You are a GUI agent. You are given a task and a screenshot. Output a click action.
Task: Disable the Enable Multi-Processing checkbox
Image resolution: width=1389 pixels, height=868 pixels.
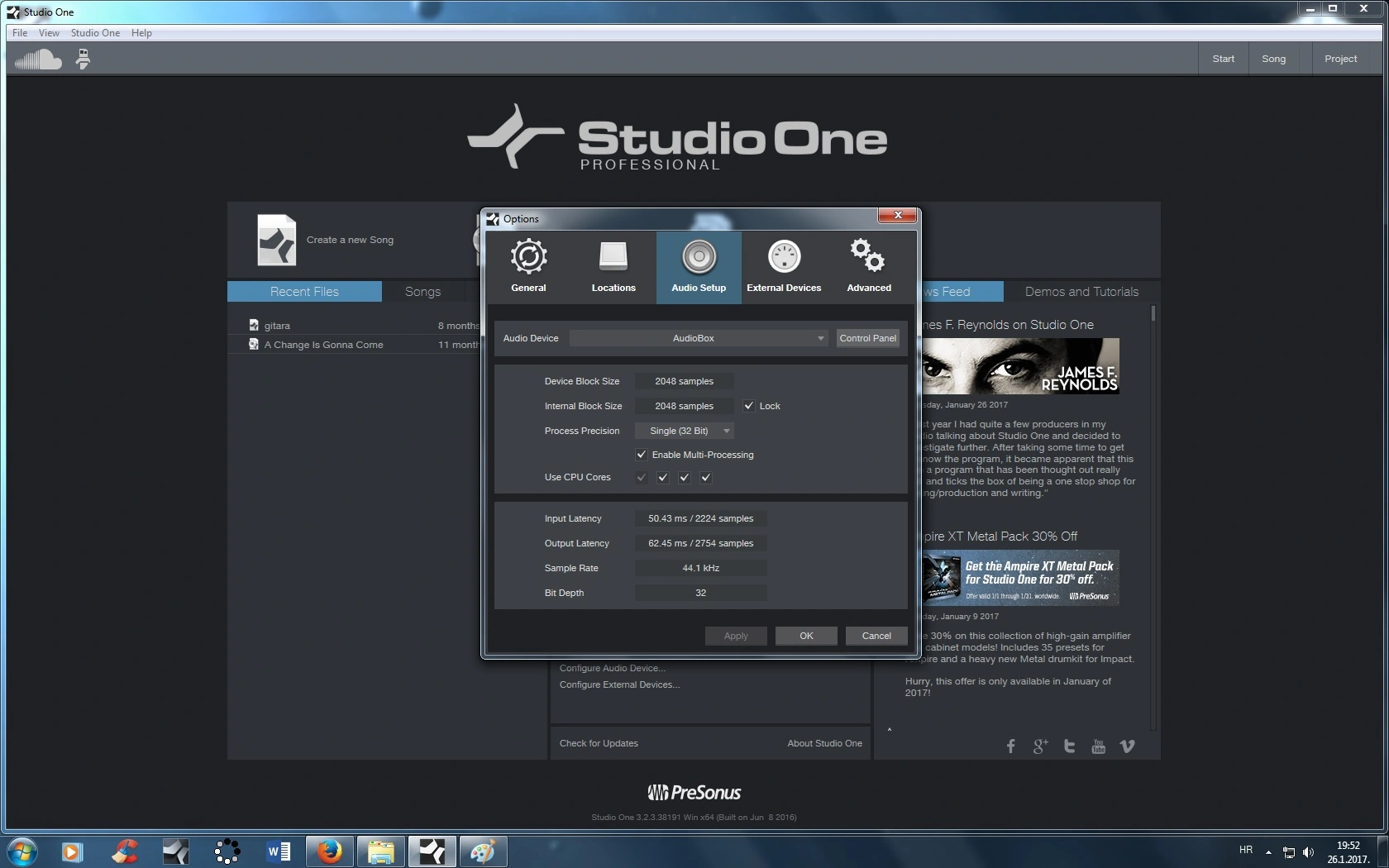(x=641, y=455)
